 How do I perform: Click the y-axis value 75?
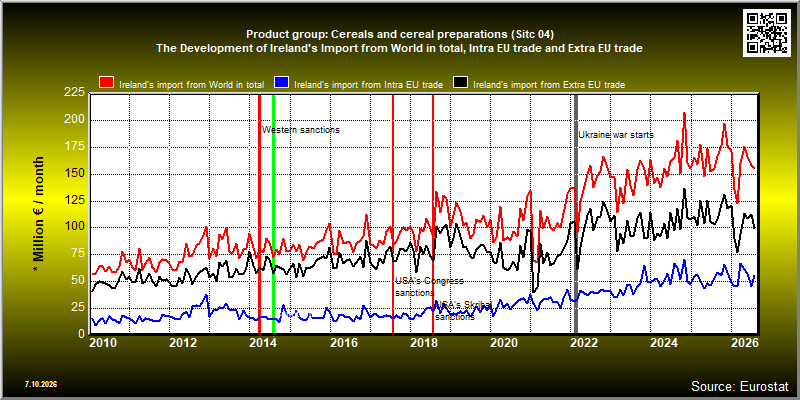(x=78, y=254)
